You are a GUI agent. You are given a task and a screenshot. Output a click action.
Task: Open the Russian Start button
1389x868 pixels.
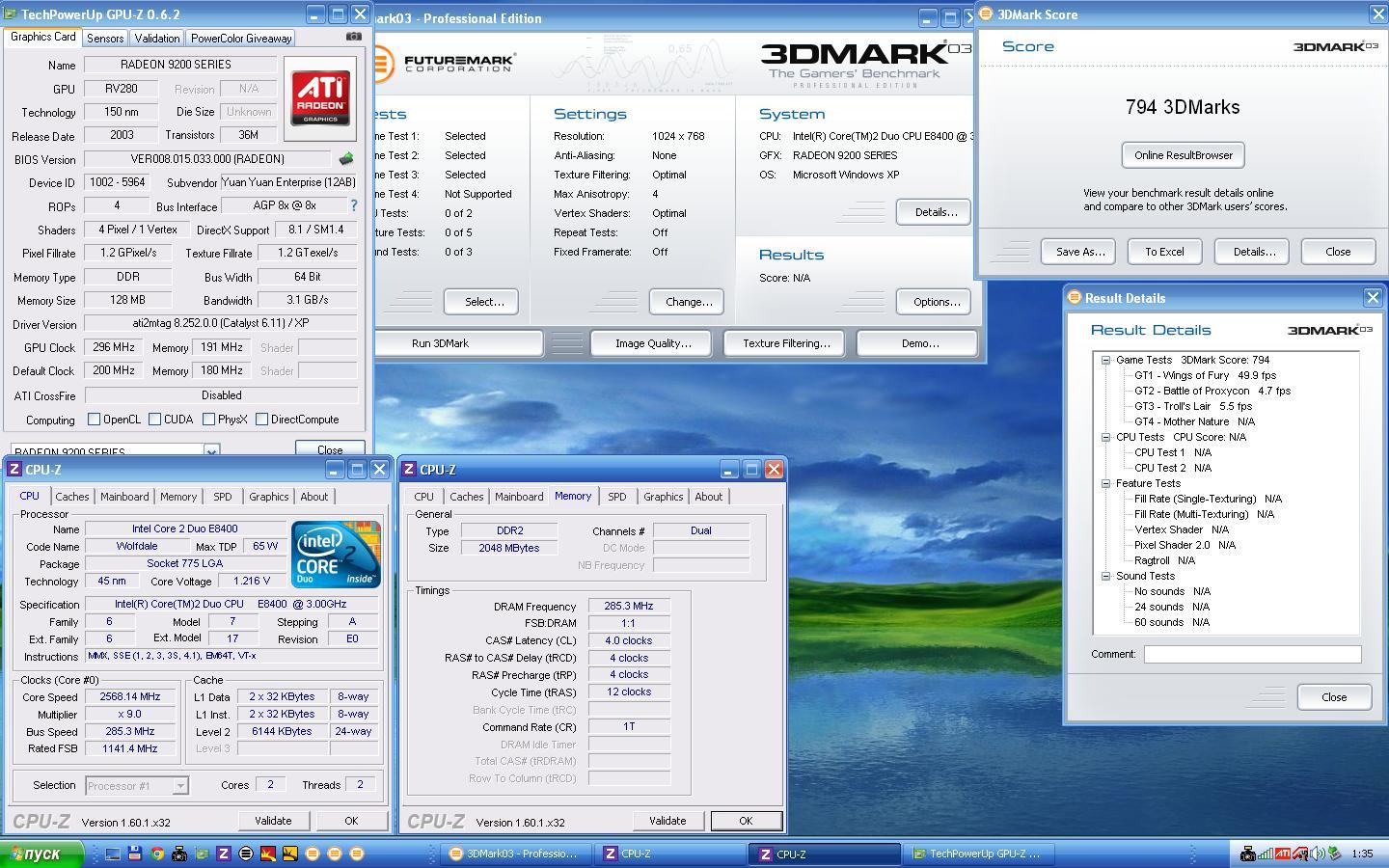point(42,854)
